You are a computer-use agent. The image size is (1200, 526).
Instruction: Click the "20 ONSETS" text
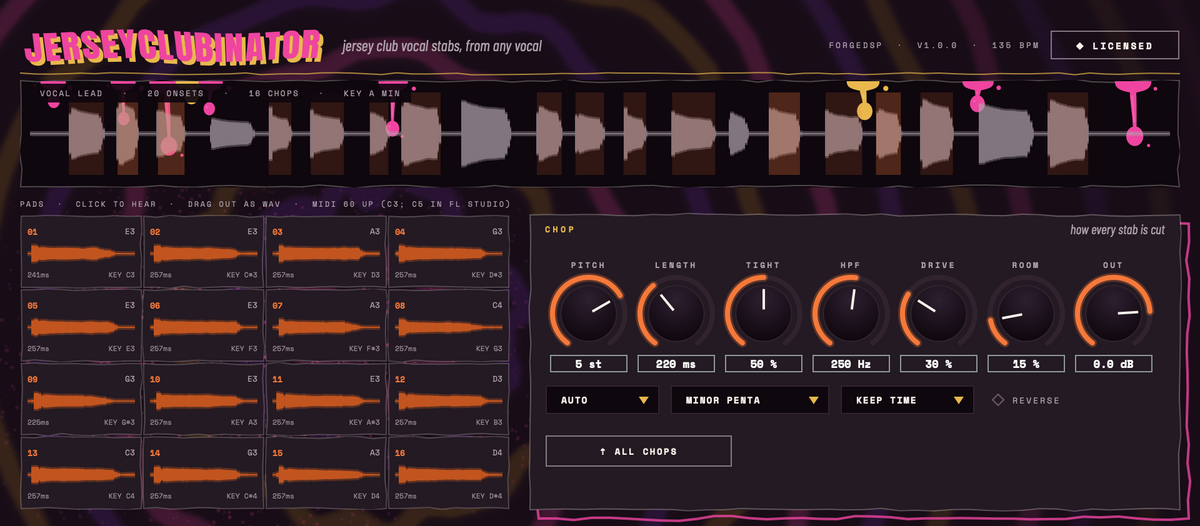tap(176, 93)
